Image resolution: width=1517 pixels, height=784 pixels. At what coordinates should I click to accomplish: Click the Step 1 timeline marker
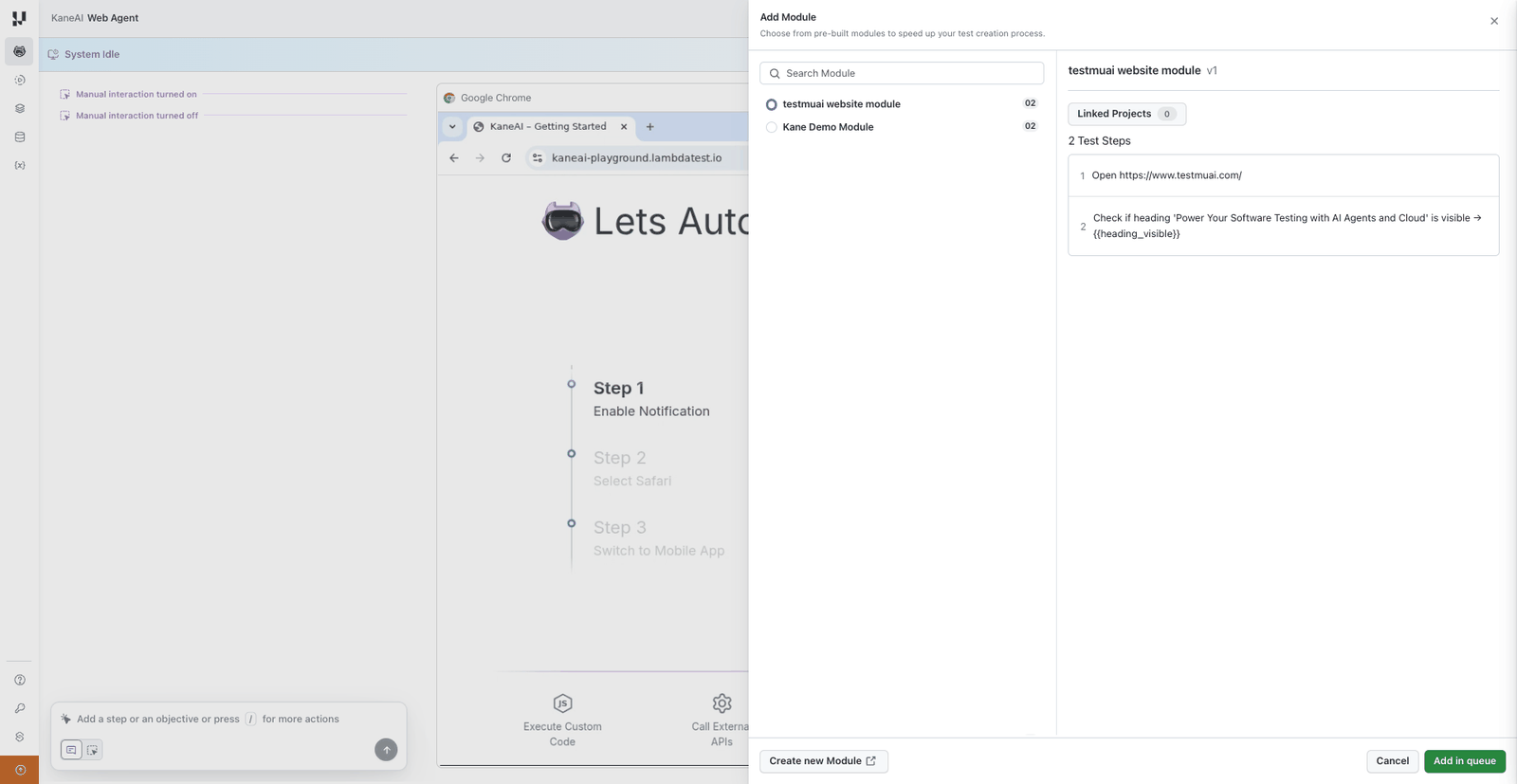pyautogui.click(x=571, y=384)
